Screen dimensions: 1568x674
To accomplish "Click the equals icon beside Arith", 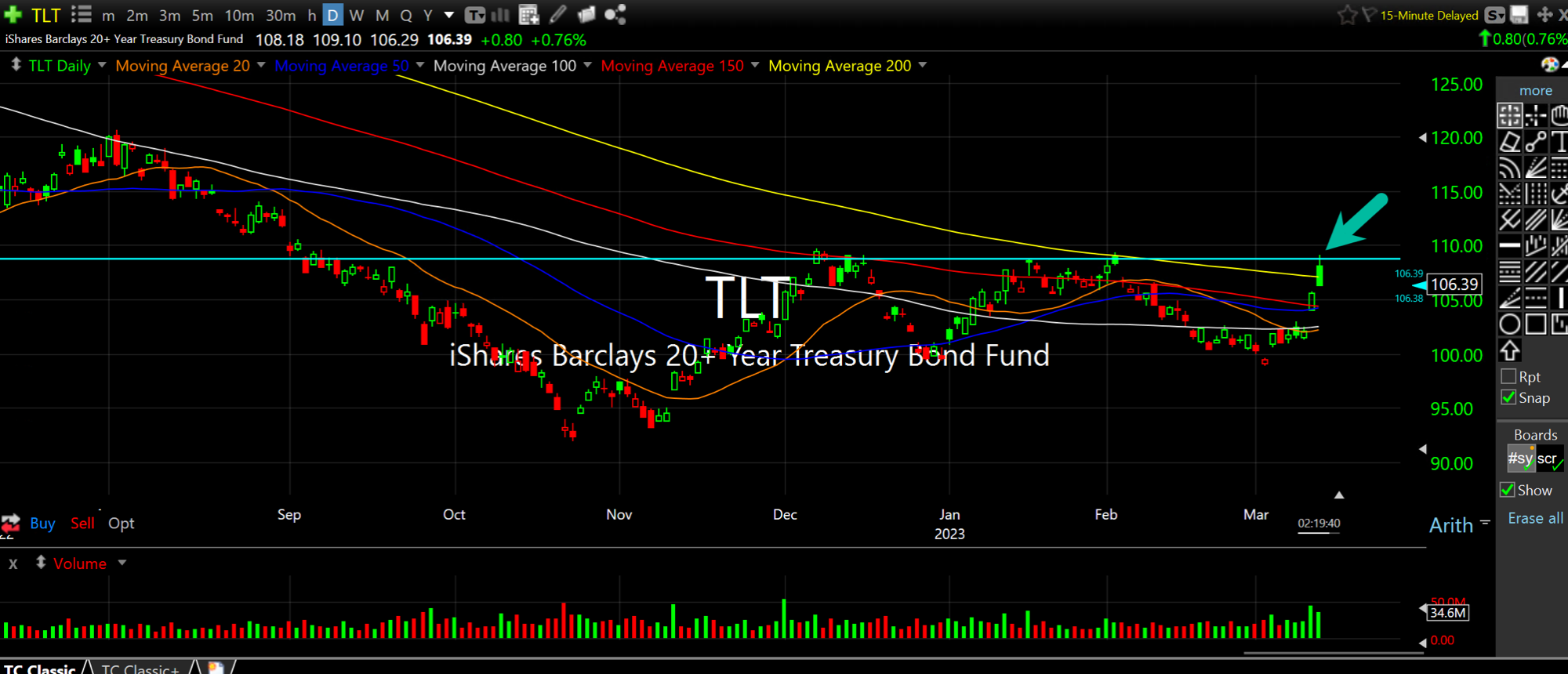I will [1484, 522].
